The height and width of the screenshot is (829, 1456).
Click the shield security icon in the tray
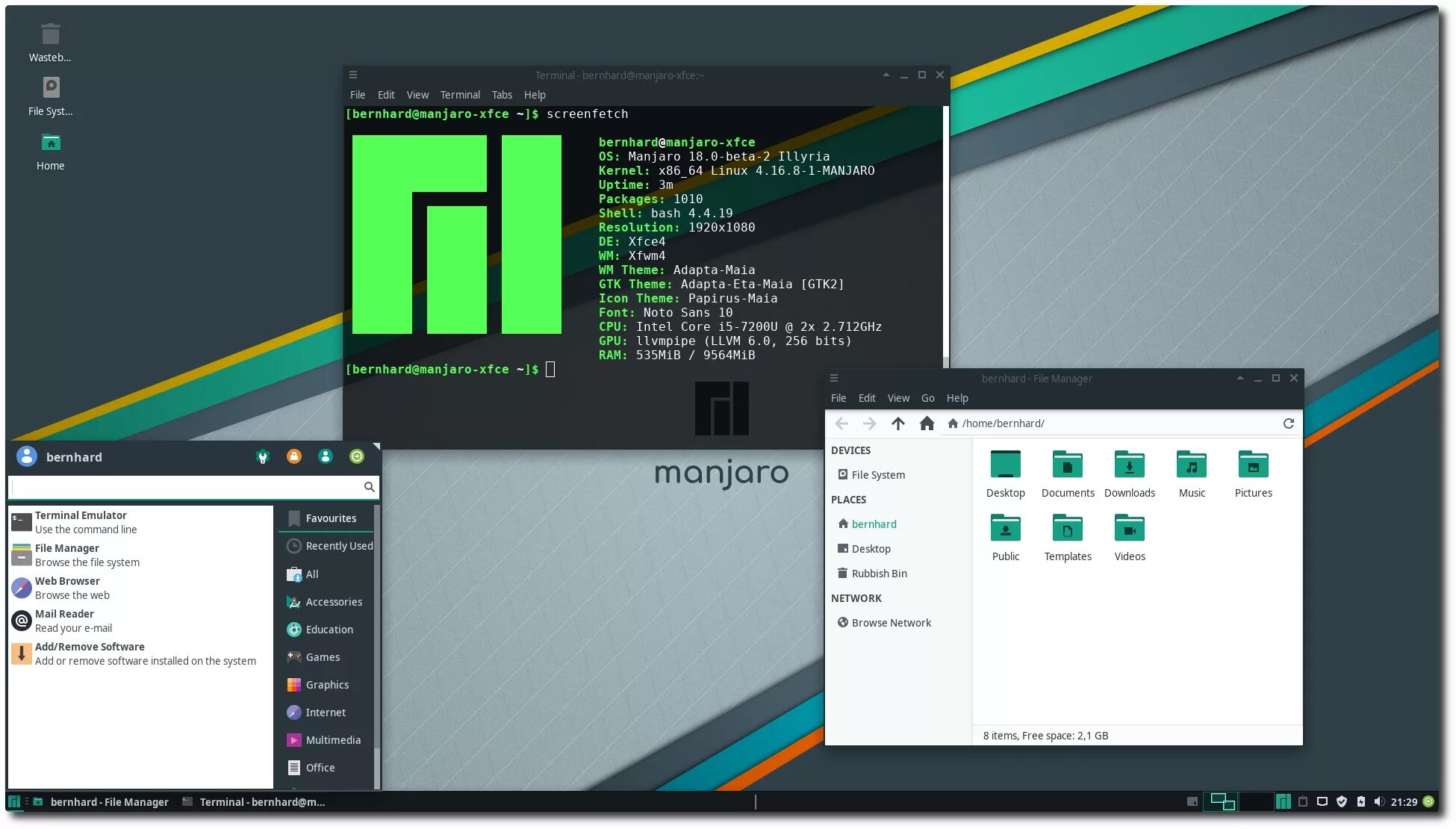1342,801
